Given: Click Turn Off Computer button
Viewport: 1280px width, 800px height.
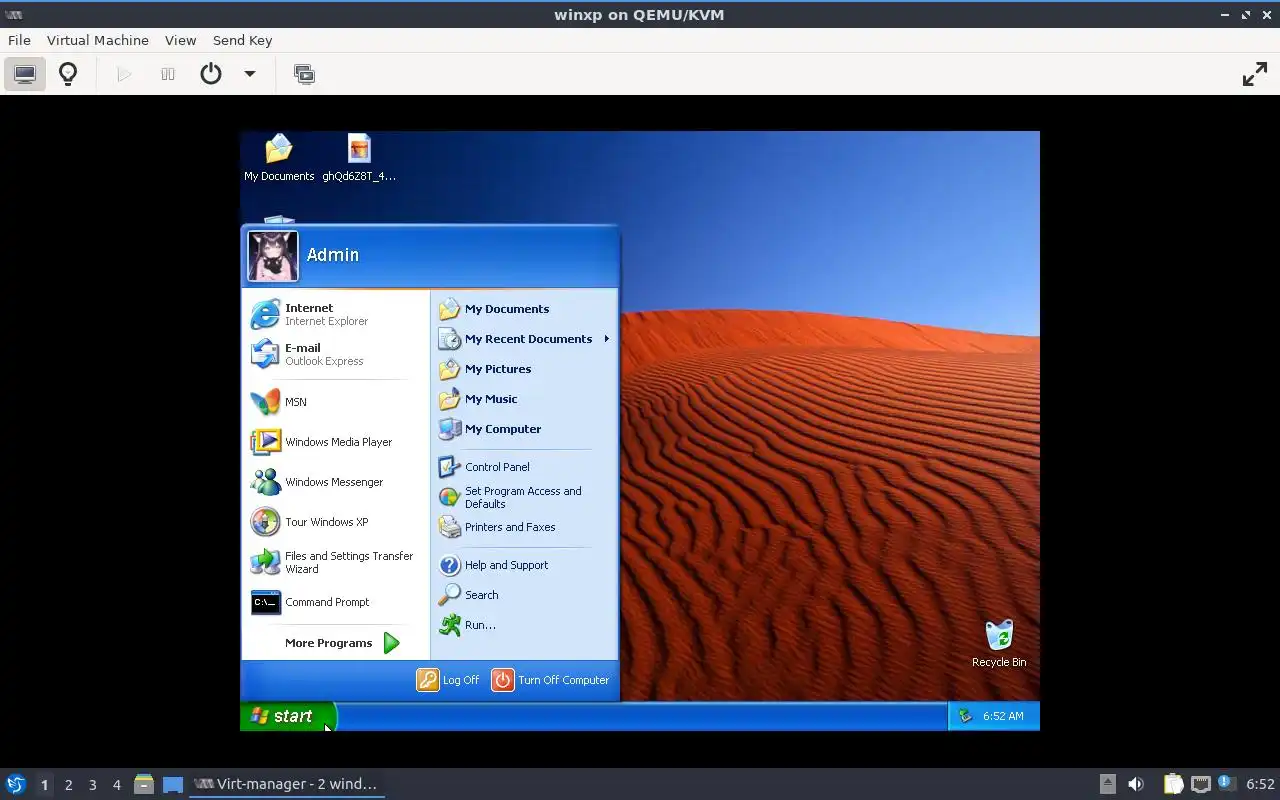Looking at the screenshot, I should tap(550, 680).
